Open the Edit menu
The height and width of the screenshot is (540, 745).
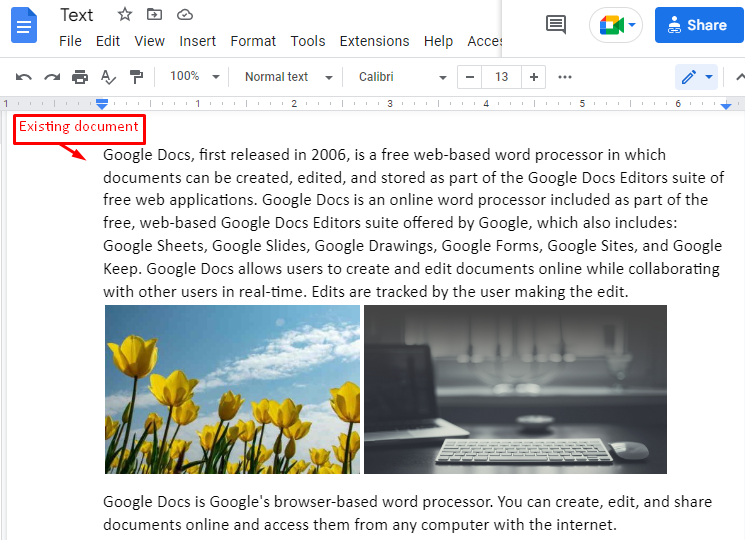(x=108, y=41)
